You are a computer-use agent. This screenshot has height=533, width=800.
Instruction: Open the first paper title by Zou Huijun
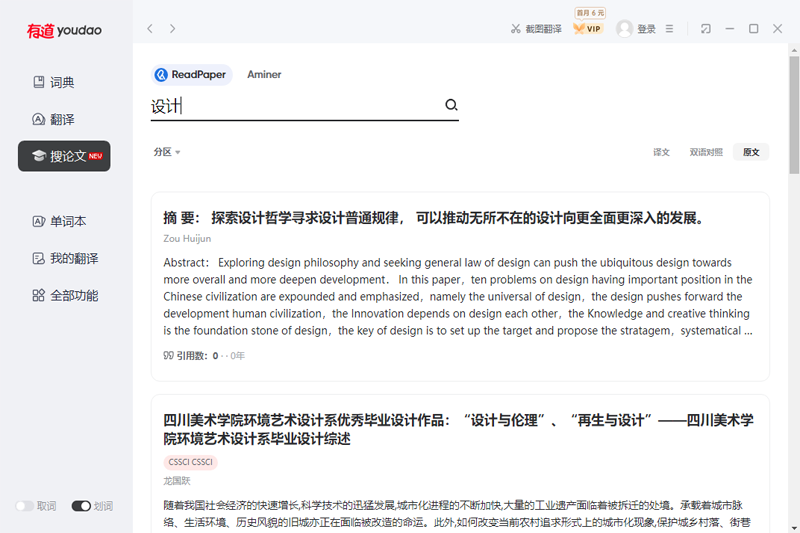[x=435, y=218]
